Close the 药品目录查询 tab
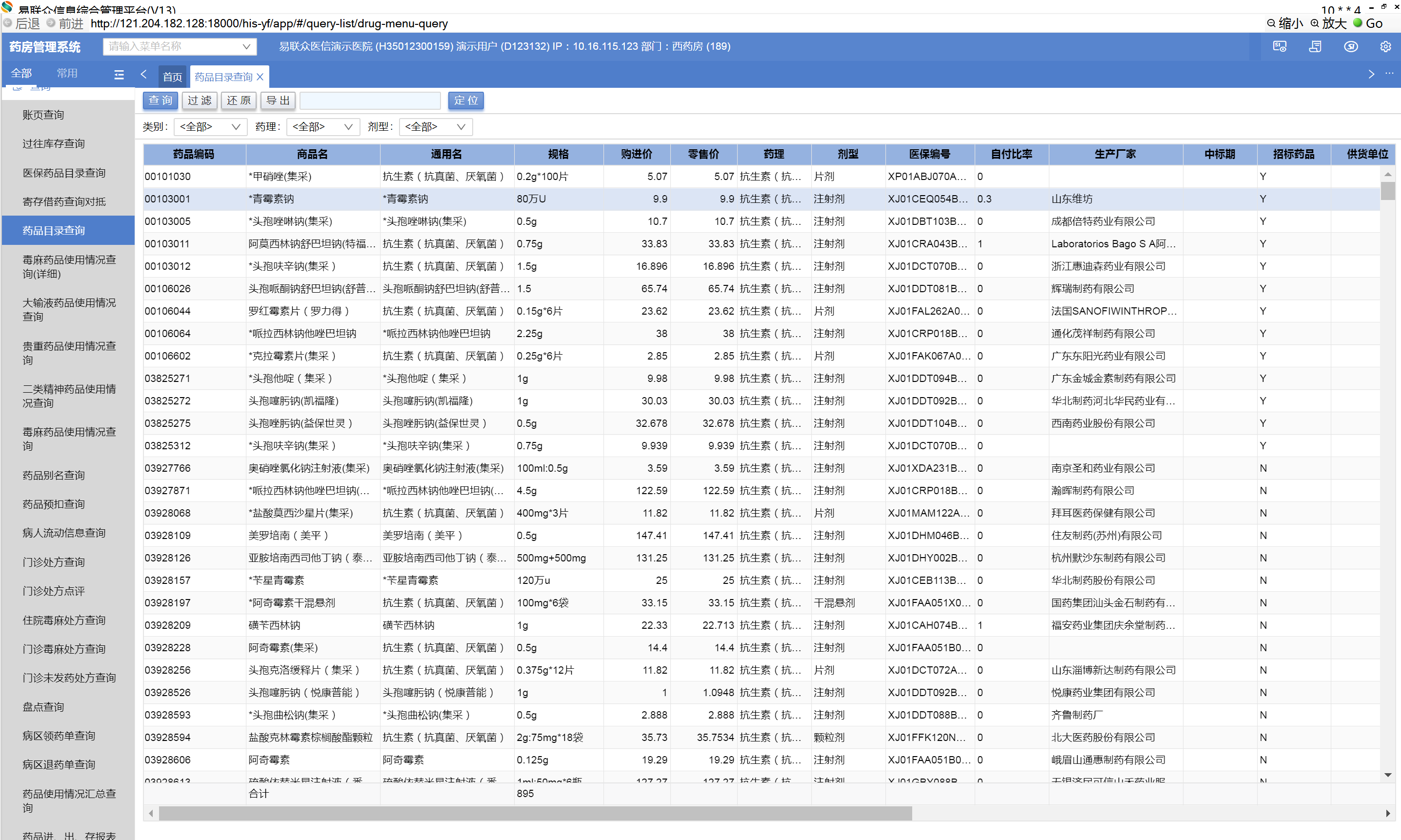This screenshot has height=840, width=1401. pos(260,77)
